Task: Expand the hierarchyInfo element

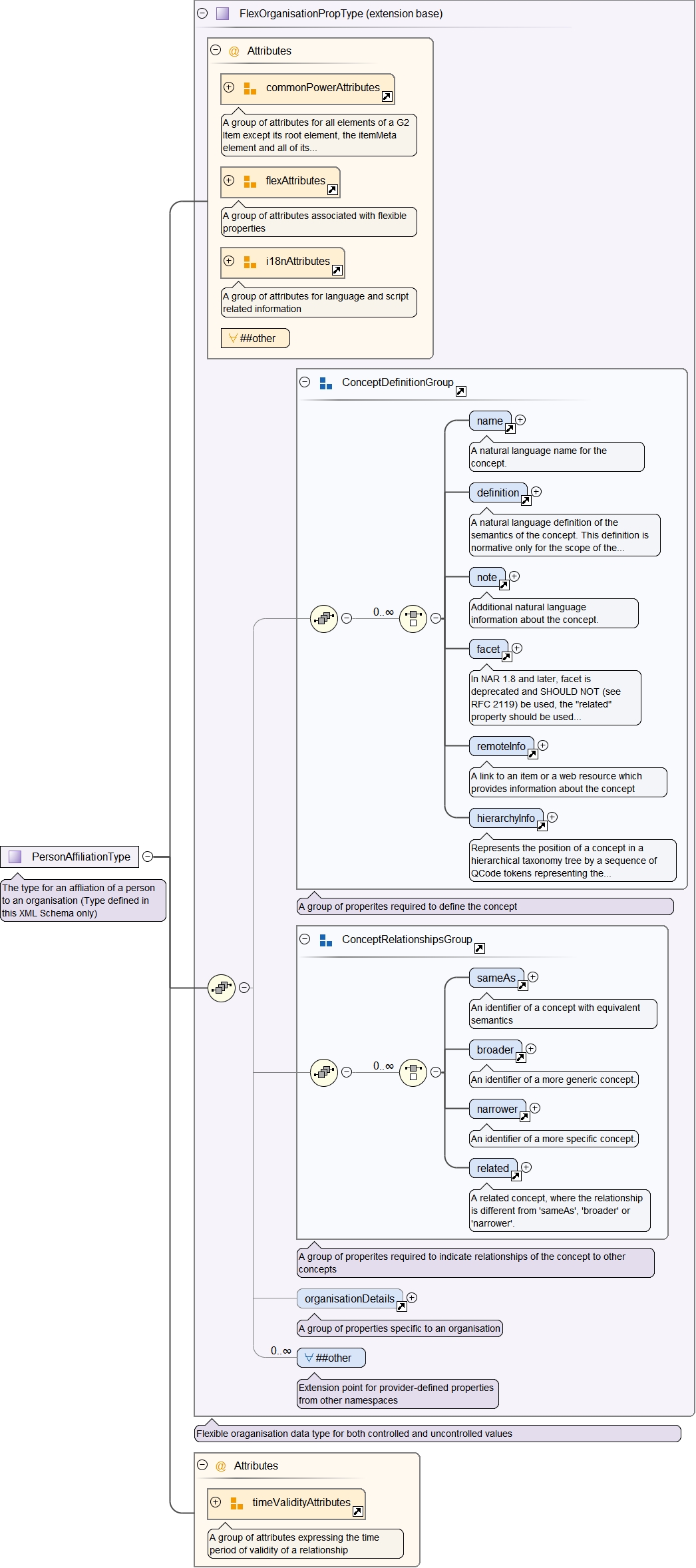Action: [552, 817]
